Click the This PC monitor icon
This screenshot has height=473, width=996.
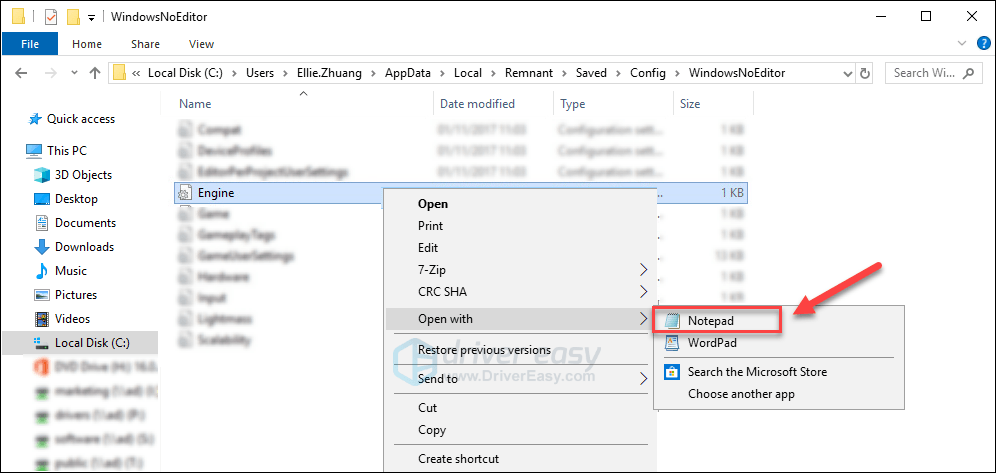[x=34, y=151]
